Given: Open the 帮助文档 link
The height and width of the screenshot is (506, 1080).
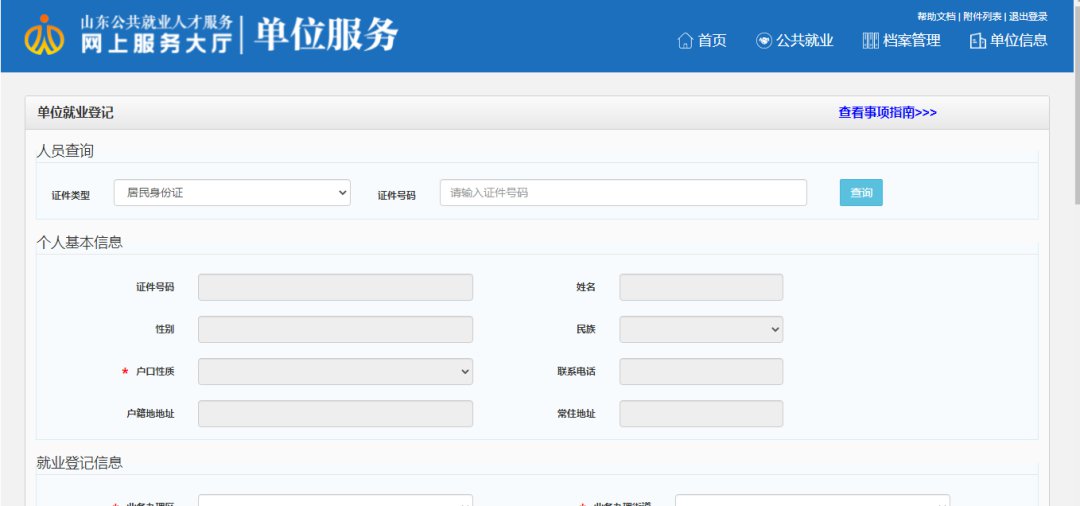Looking at the screenshot, I should (x=936, y=17).
